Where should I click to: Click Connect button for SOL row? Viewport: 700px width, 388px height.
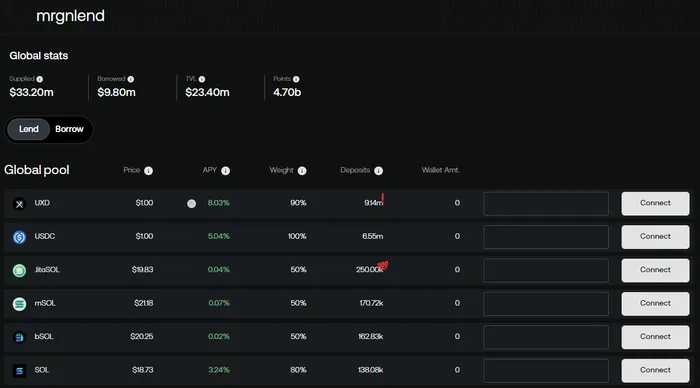point(655,371)
